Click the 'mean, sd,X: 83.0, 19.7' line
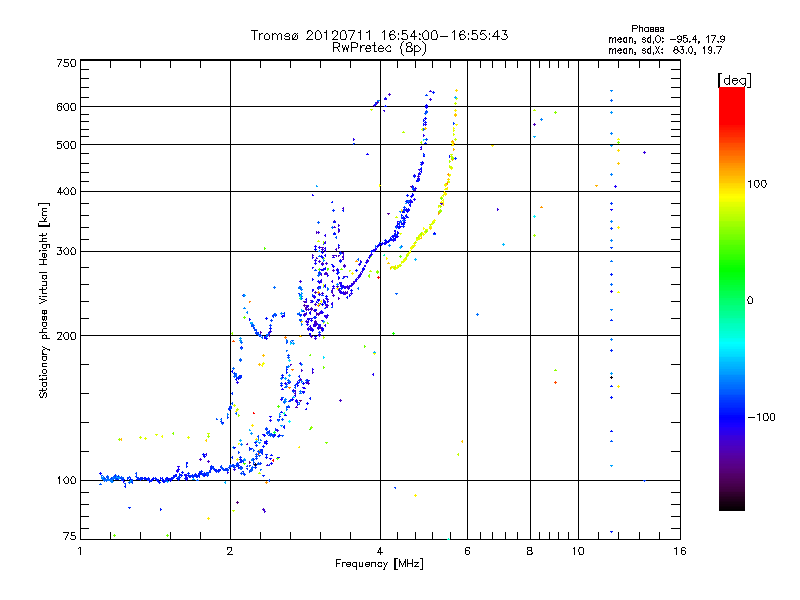 coord(665,51)
